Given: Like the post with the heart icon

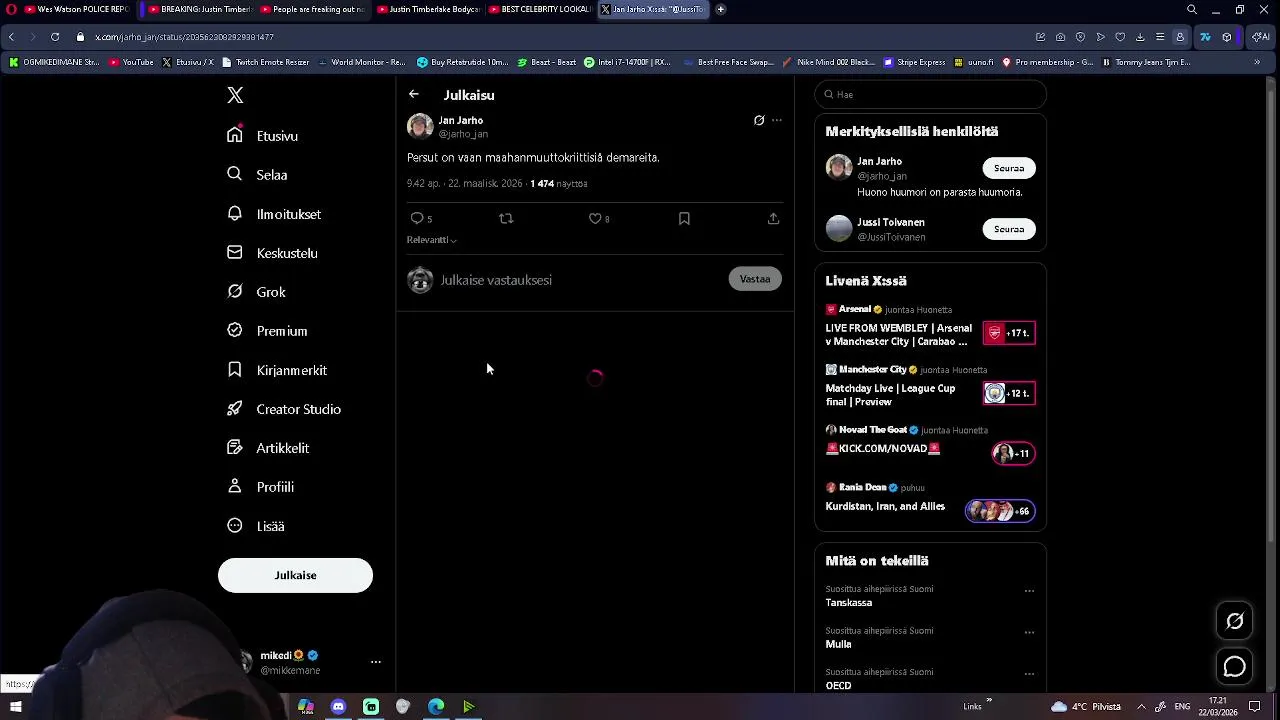Looking at the screenshot, I should point(599,218).
